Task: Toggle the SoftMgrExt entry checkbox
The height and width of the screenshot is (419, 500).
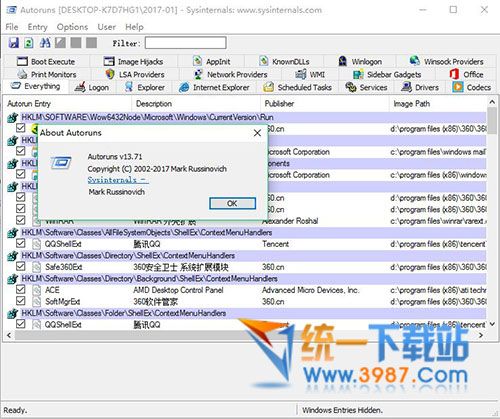Action: pyautogui.click(x=21, y=301)
